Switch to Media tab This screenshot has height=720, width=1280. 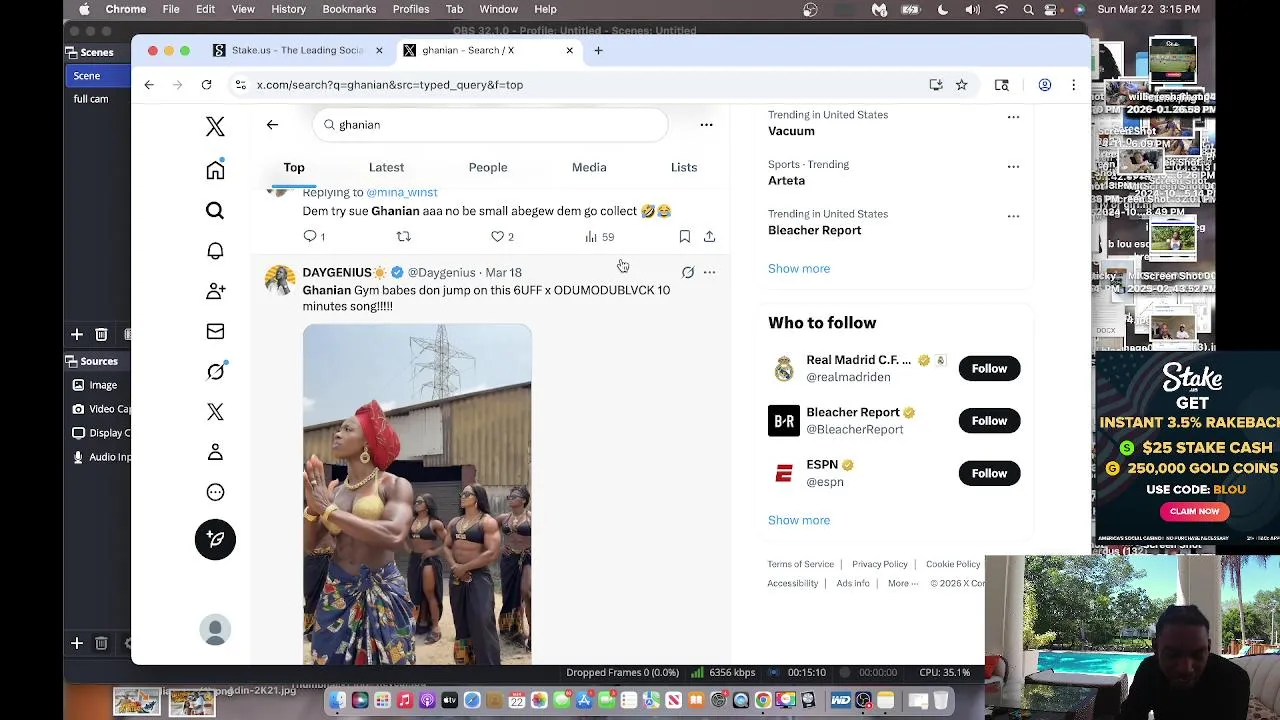coord(589,167)
